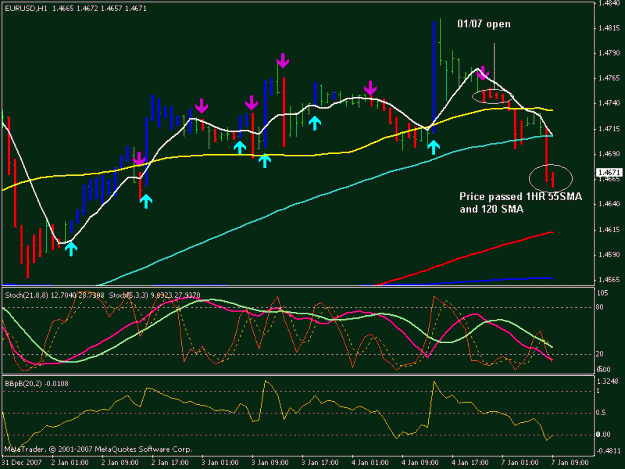This screenshot has width=625, height=469.
Task: Select the "01/07 open" chart label
Action: pyautogui.click(x=484, y=24)
